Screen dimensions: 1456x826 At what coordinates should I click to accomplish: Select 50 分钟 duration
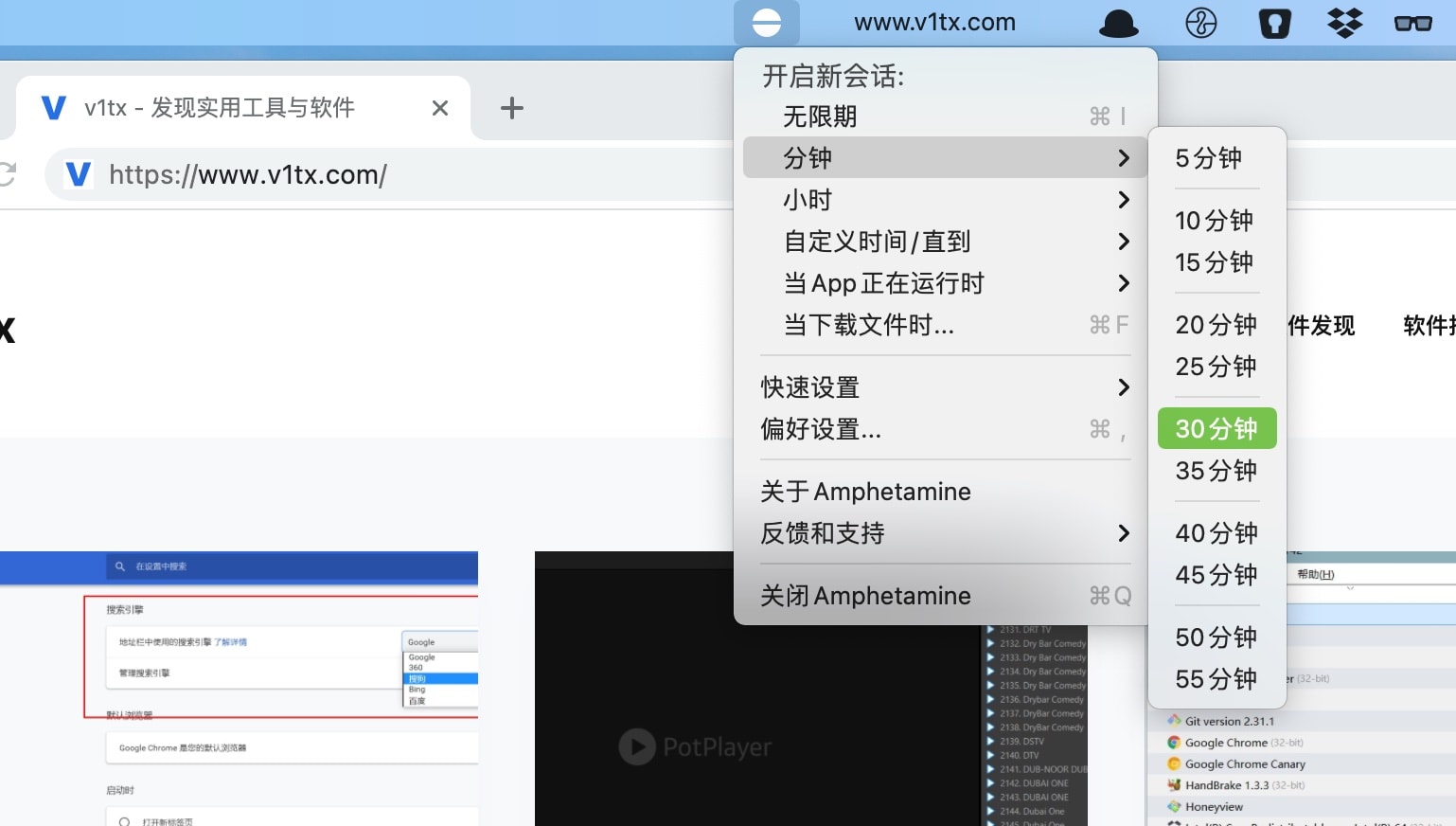(1217, 637)
